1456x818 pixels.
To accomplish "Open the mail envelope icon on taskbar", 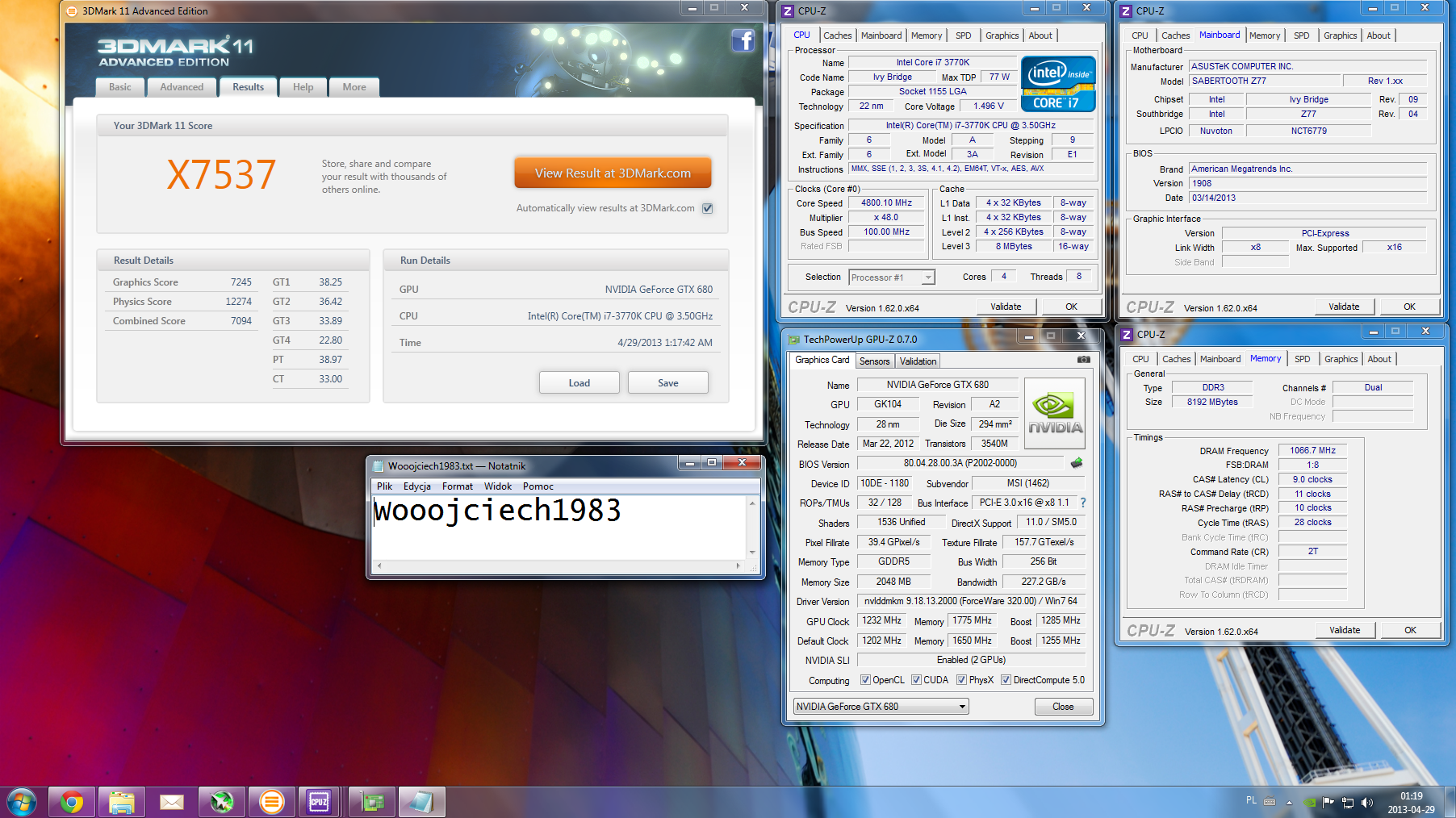I will 171,802.
